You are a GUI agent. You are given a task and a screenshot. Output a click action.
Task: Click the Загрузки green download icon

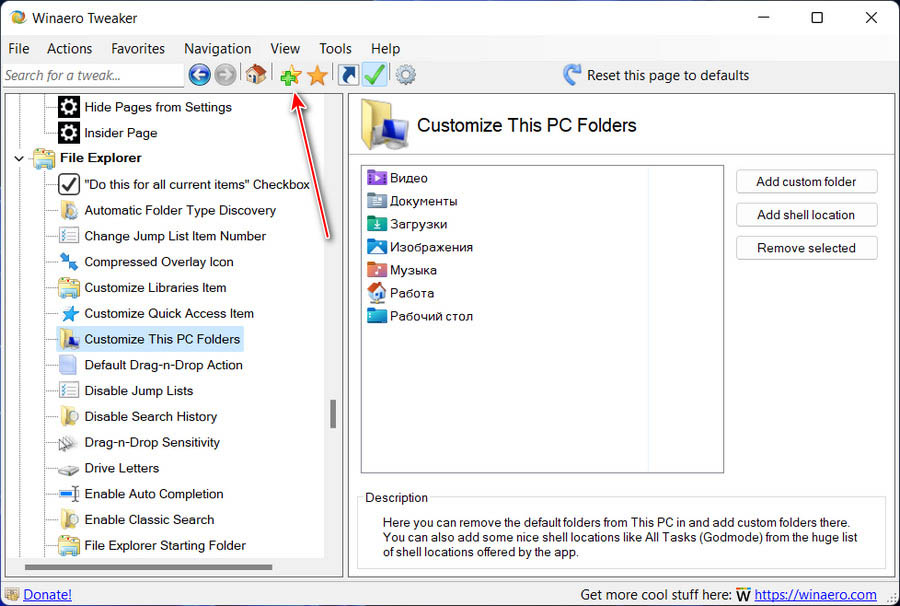pyautogui.click(x=377, y=224)
